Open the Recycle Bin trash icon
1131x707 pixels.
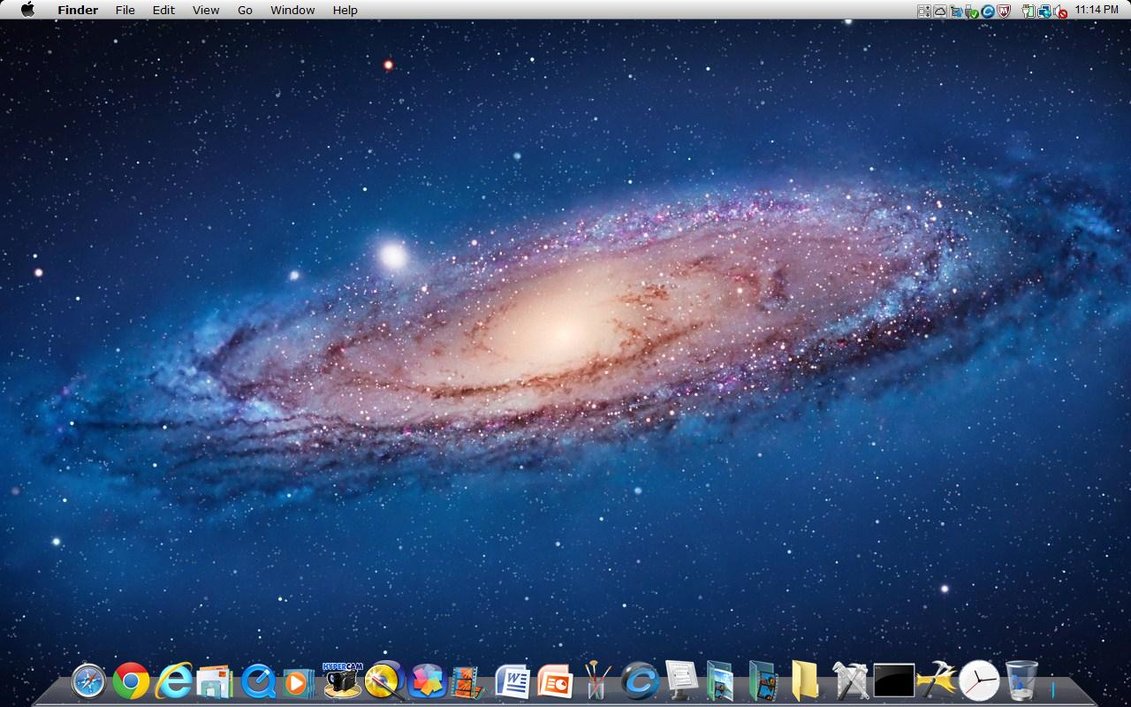coord(1021,680)
